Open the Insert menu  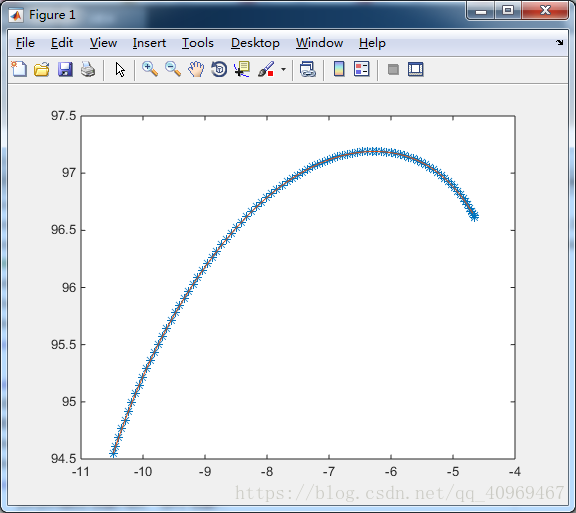pyautogui.click(x=149, y=43)
